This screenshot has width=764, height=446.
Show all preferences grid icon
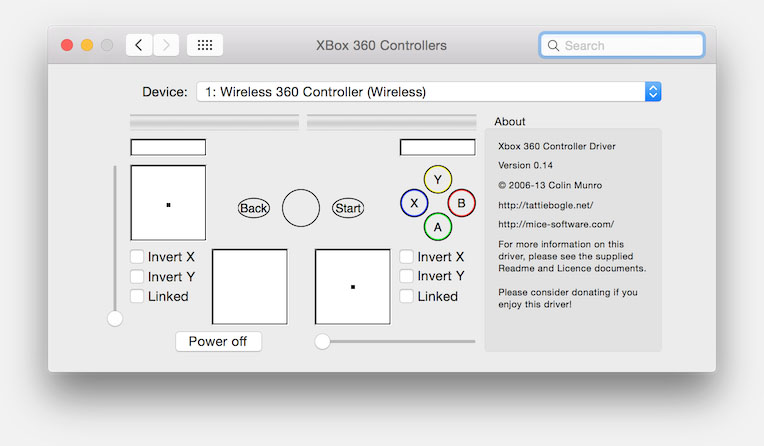click(x=205, y=45)
